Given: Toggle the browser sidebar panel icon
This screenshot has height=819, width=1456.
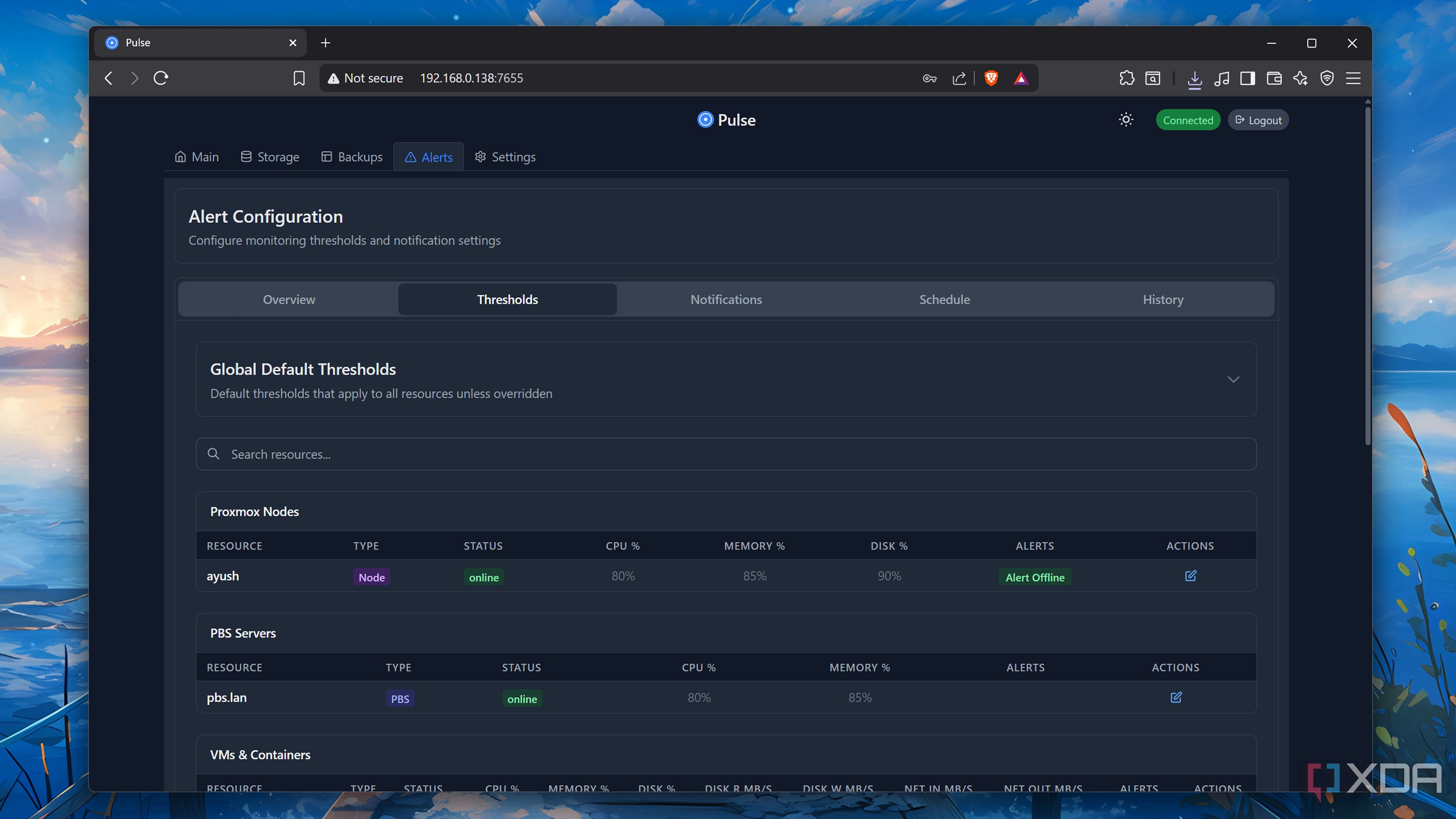Looking at the screenshot, I should point(1247,78).
